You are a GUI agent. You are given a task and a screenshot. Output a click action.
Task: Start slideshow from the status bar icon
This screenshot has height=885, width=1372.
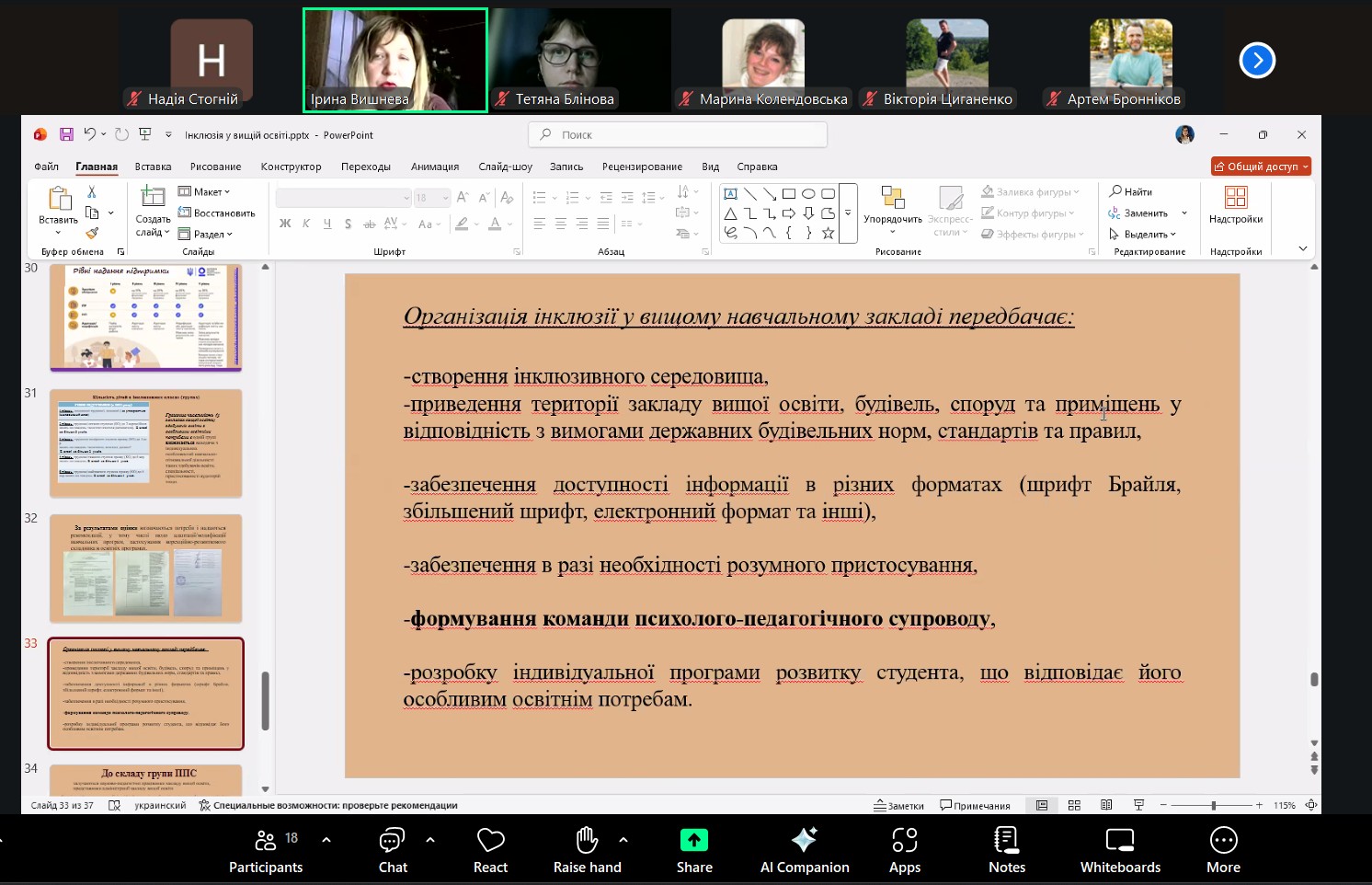(x=1138, y=804)
